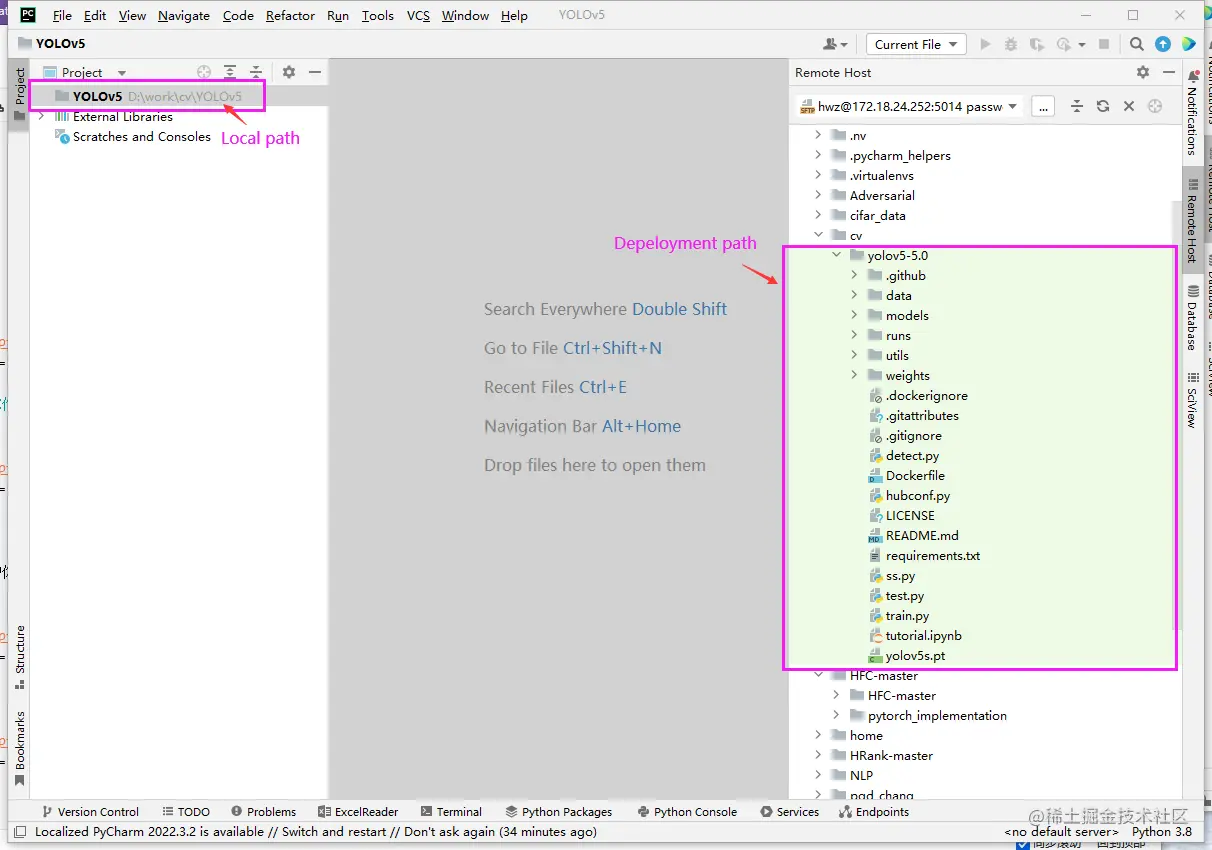Hide the Remote Host panel using minimize dash
This screenshot has height=850, width=1212.
coord(1168,72)
